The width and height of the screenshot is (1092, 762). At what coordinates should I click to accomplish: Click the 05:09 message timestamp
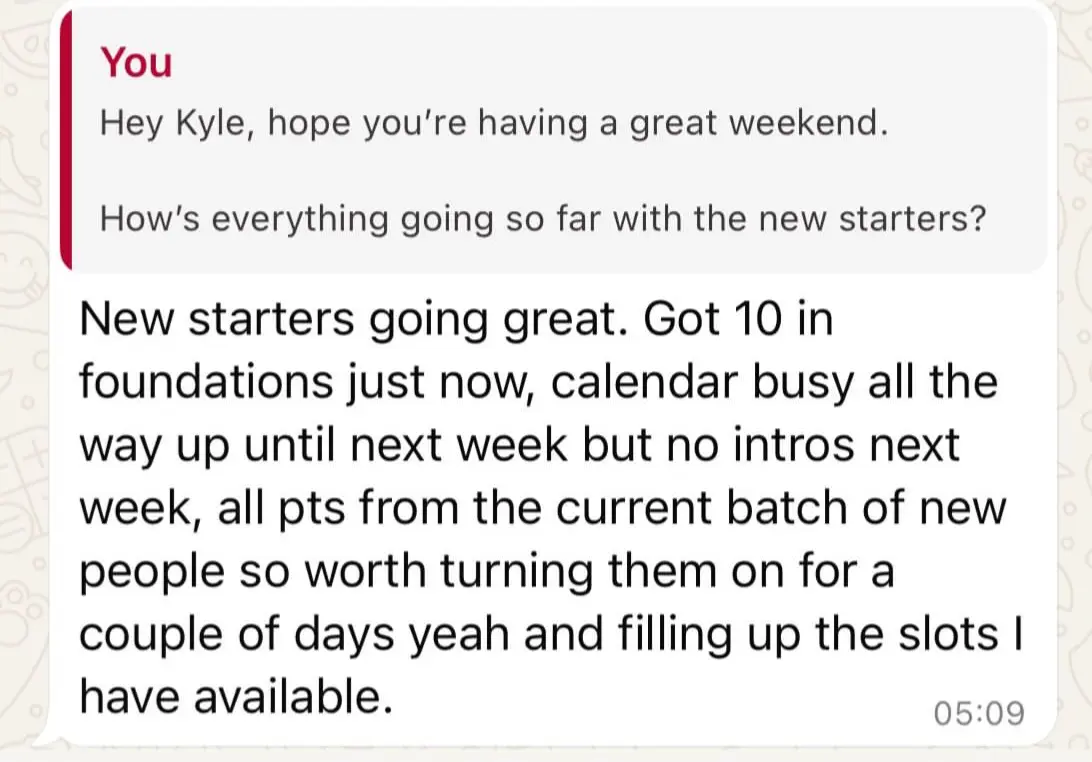pos(979,712)
